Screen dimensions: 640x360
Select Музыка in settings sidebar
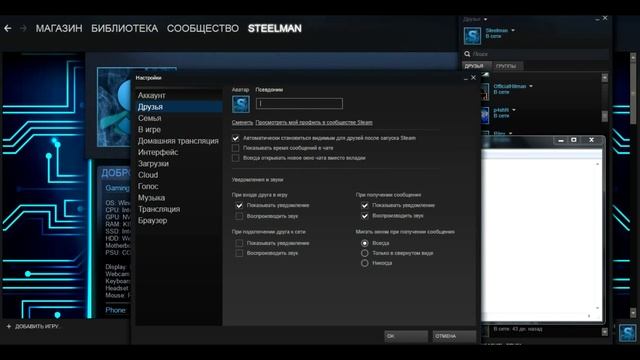[x=179, y=198]
